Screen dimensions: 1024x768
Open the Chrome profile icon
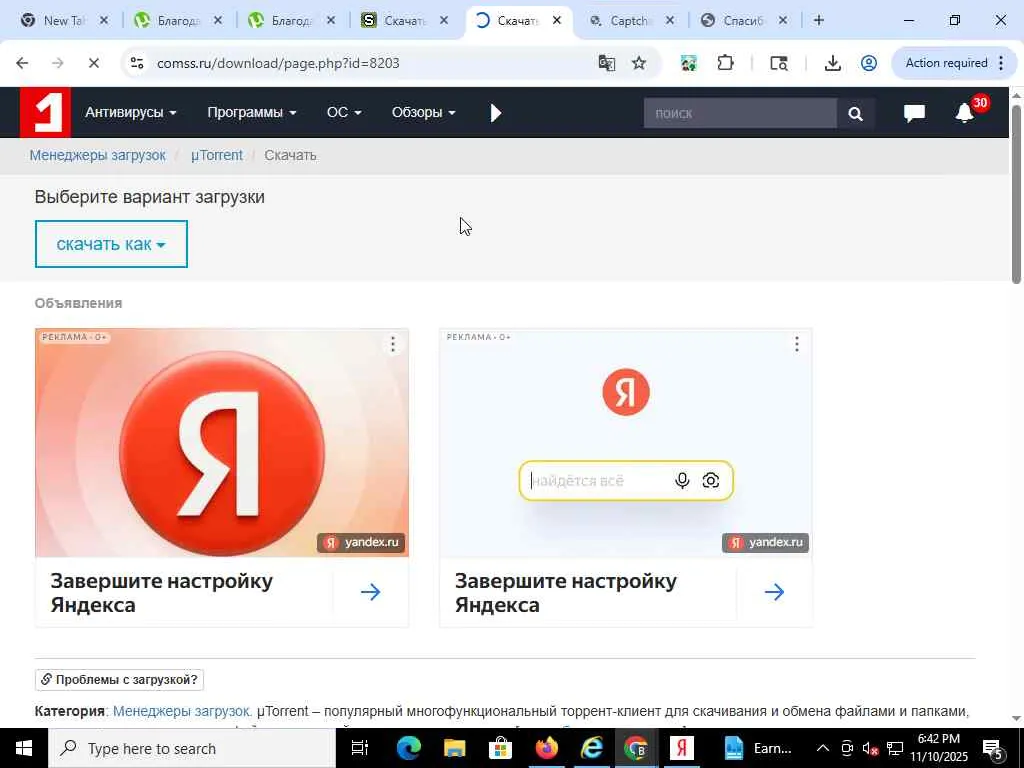tap(869, 63)
